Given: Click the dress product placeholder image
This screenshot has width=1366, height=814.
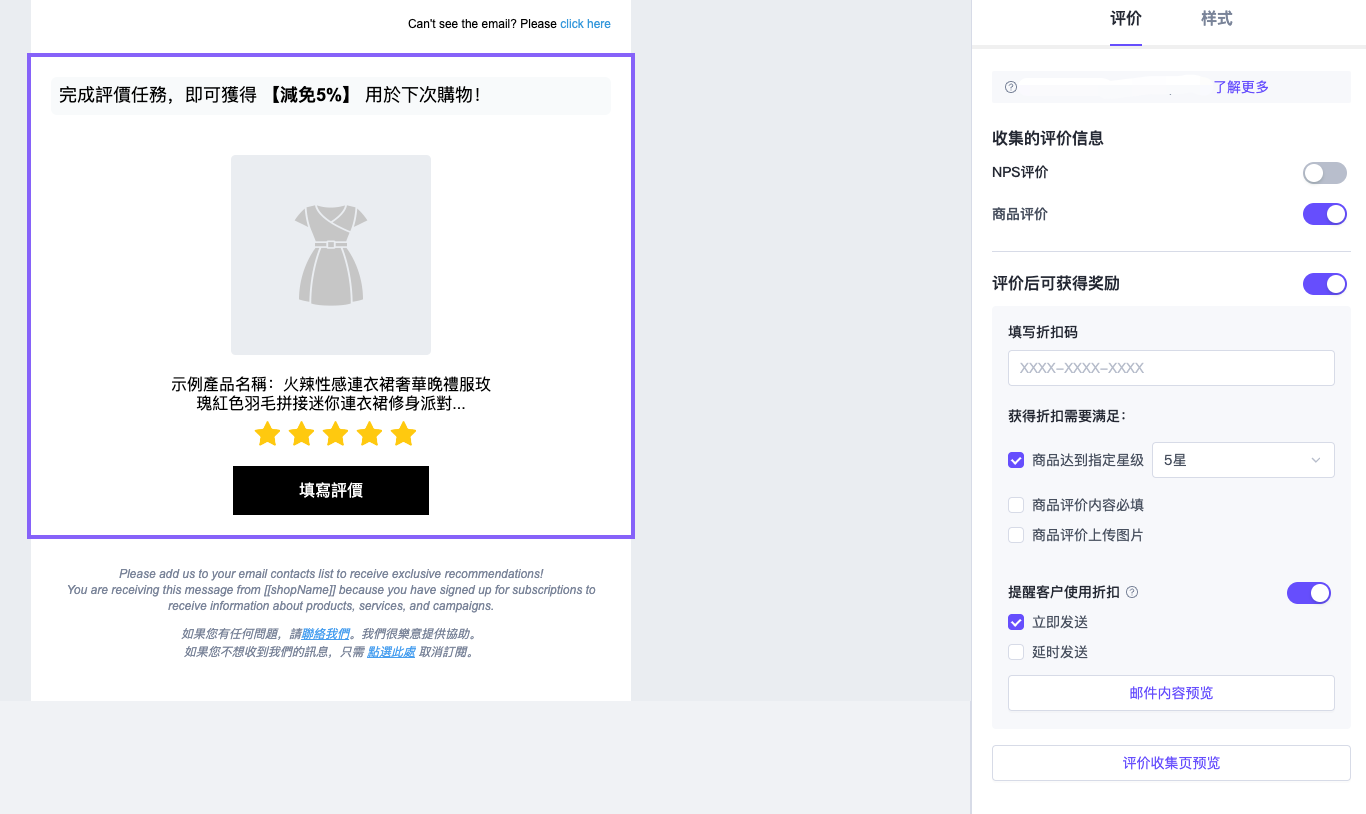Looking at the screenshot, I should click(331, 255).
